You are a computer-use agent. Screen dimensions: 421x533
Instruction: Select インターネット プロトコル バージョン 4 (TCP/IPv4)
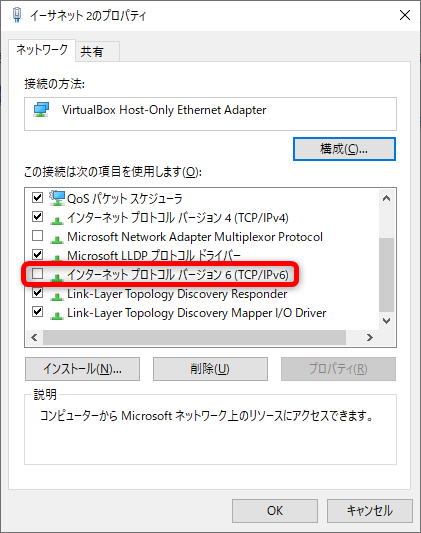click(178, 218)
